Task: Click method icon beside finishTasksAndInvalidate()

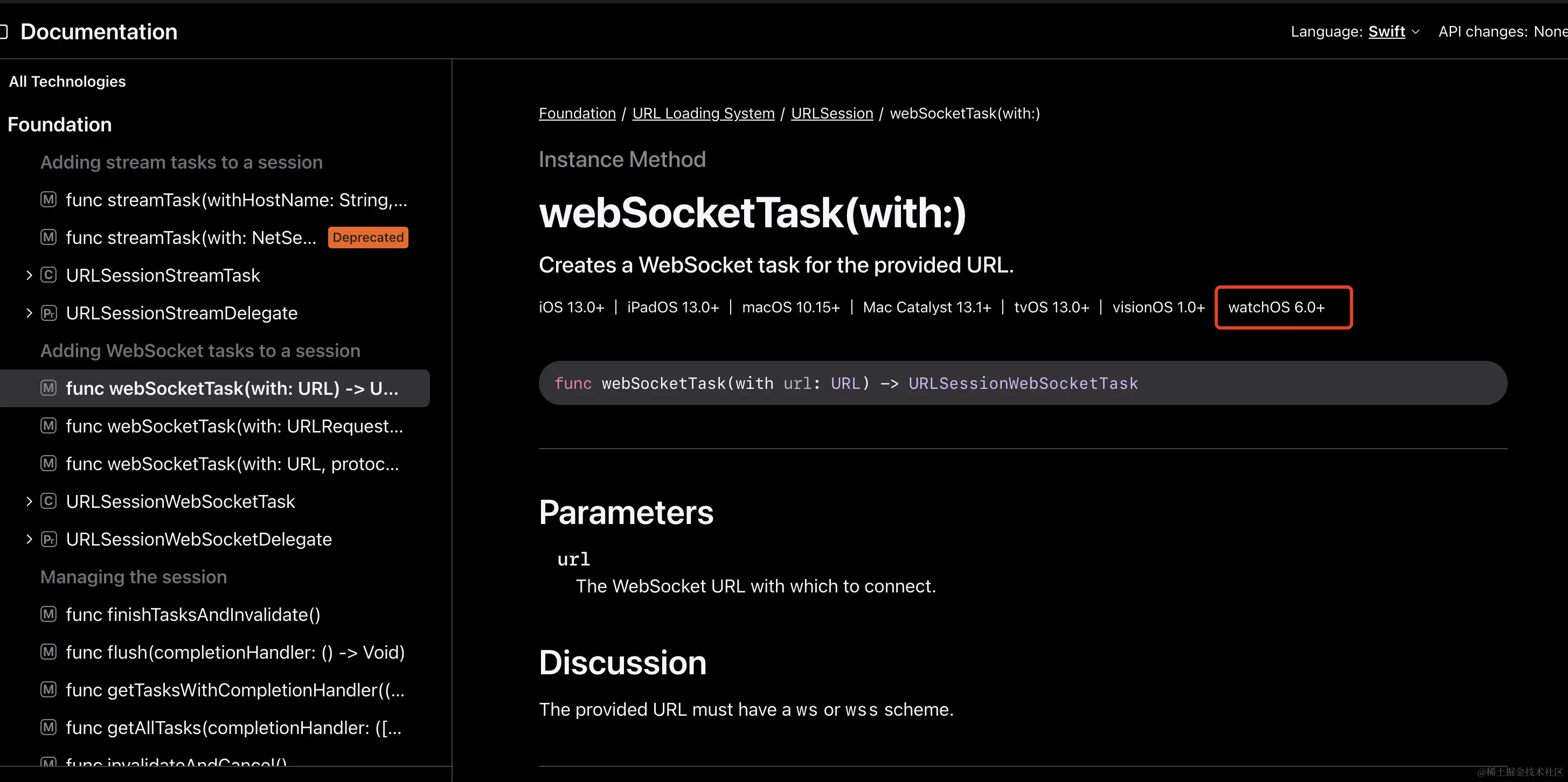Action: tap(48, 614)
